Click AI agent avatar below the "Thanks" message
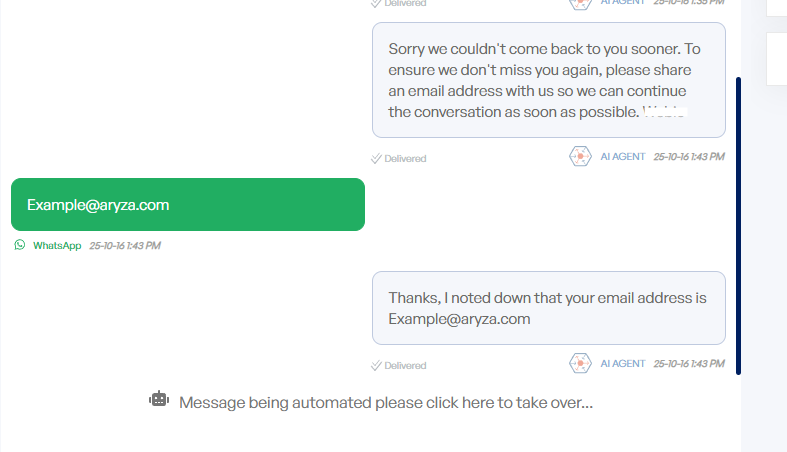This screenshot has height=452, width=787. click(580, 364)
